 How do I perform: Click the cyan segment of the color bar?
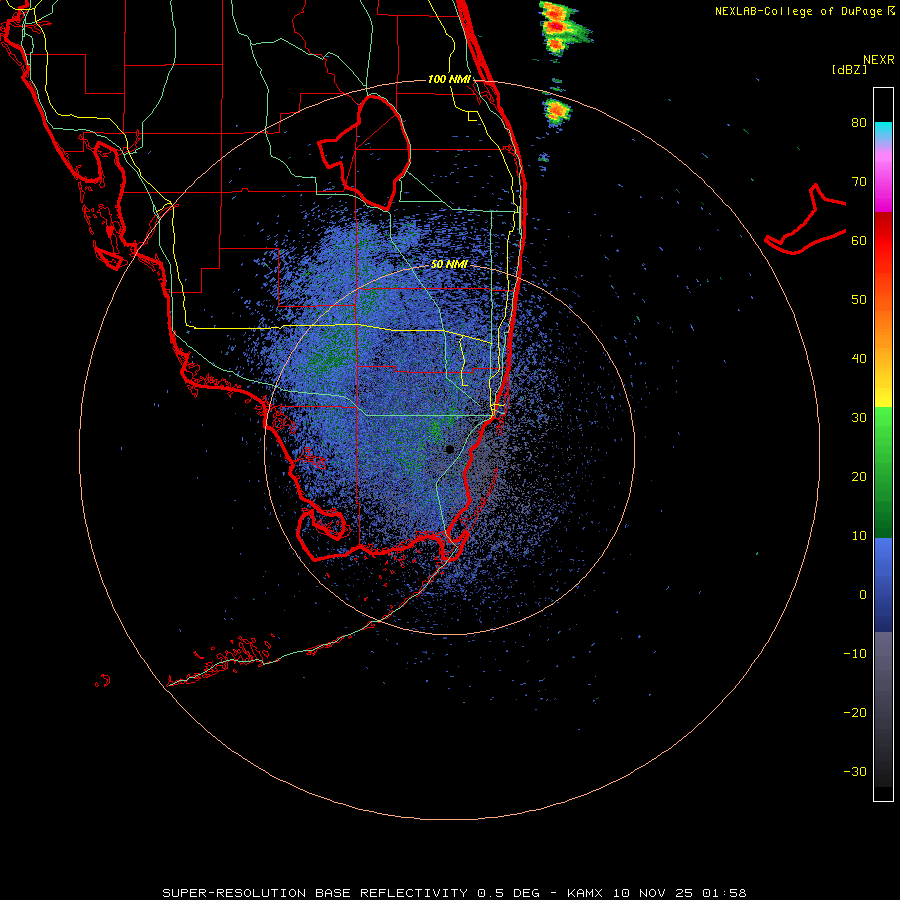(883, 131)
